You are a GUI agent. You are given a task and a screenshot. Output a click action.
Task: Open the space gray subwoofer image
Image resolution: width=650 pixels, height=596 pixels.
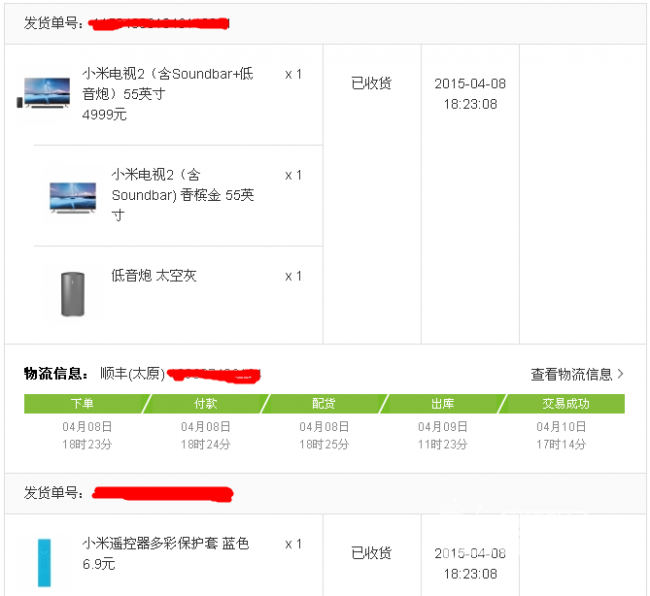point(73,294)
